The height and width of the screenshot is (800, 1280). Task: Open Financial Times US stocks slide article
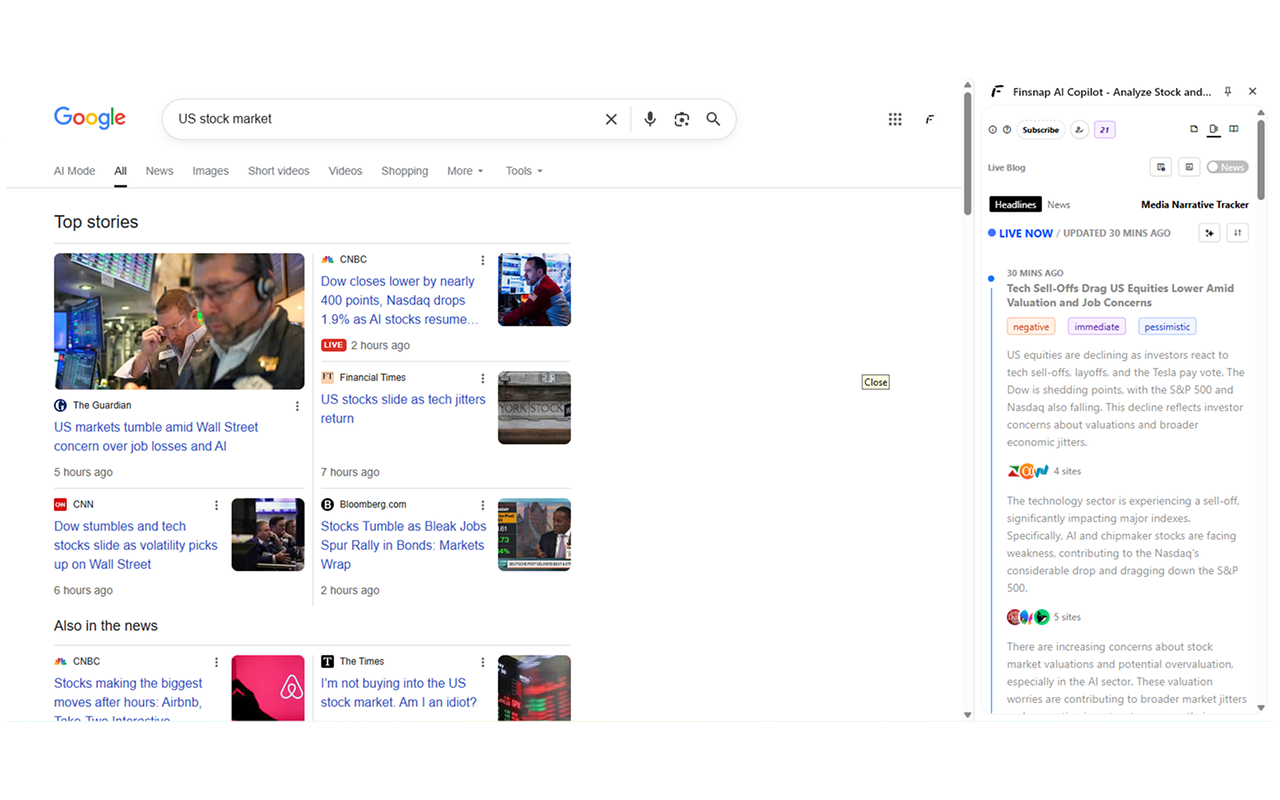click(403, 409)
